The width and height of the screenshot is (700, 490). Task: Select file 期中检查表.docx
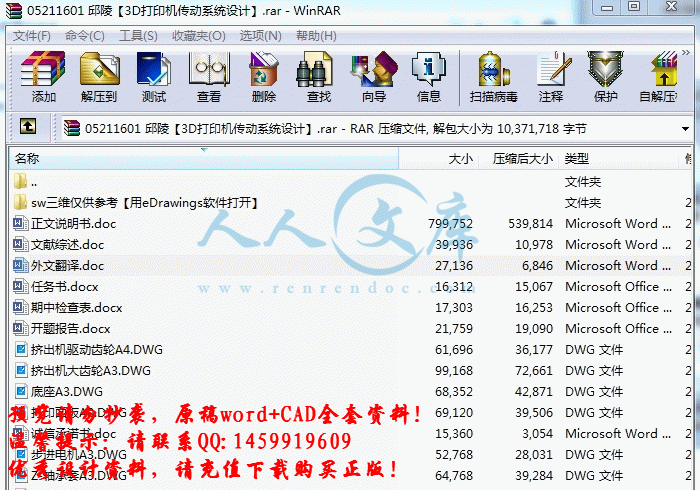pyautogui.click(x=350, y=307)
